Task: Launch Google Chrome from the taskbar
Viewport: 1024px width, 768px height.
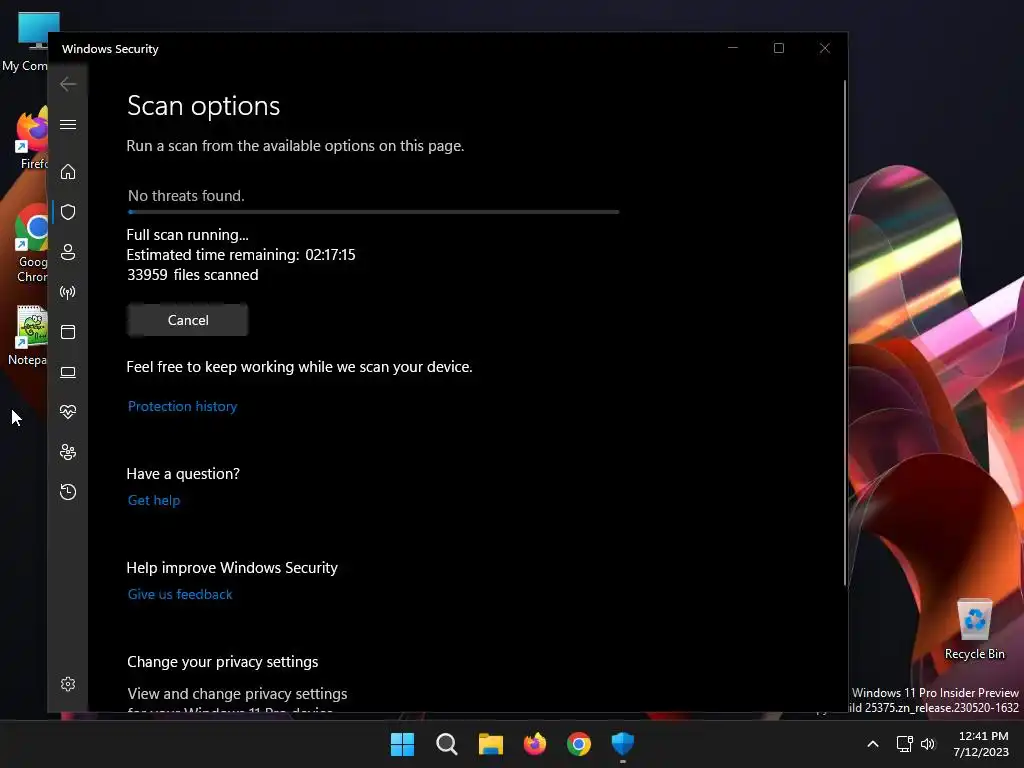Action: pyautogui.click(x=579, y=744)
